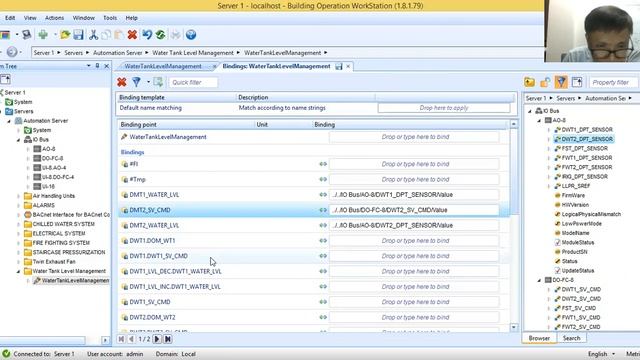Click the Save disk icon in toolbar

pos(78,35)
